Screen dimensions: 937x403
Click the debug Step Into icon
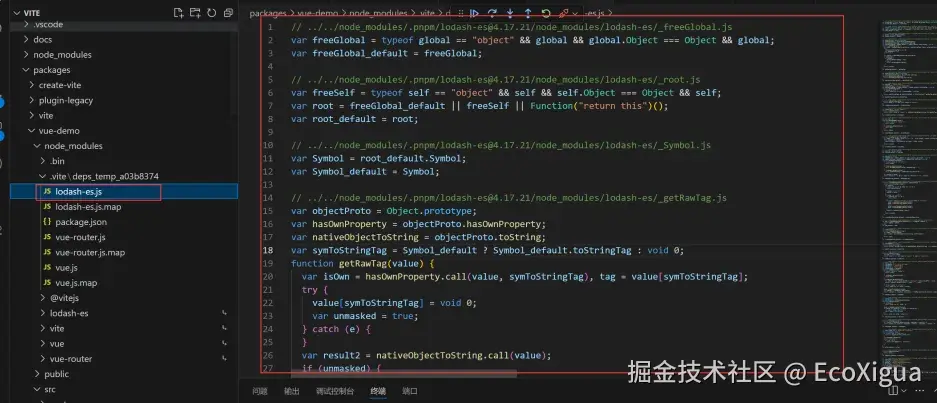coord(510,13)
